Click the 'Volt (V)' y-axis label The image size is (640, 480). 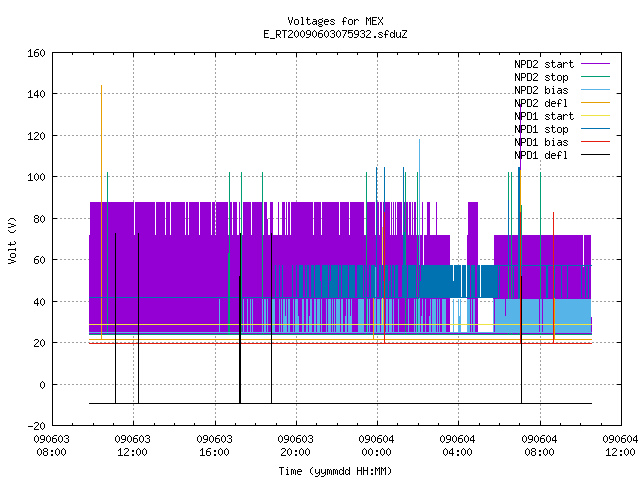pos(13,241)
